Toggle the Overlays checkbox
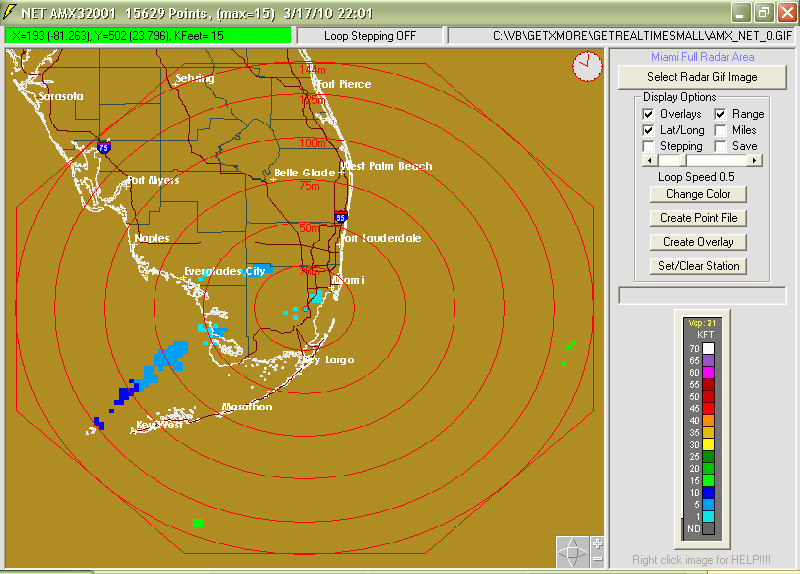This screenshot has width=800, height=574. pos(649,114)
